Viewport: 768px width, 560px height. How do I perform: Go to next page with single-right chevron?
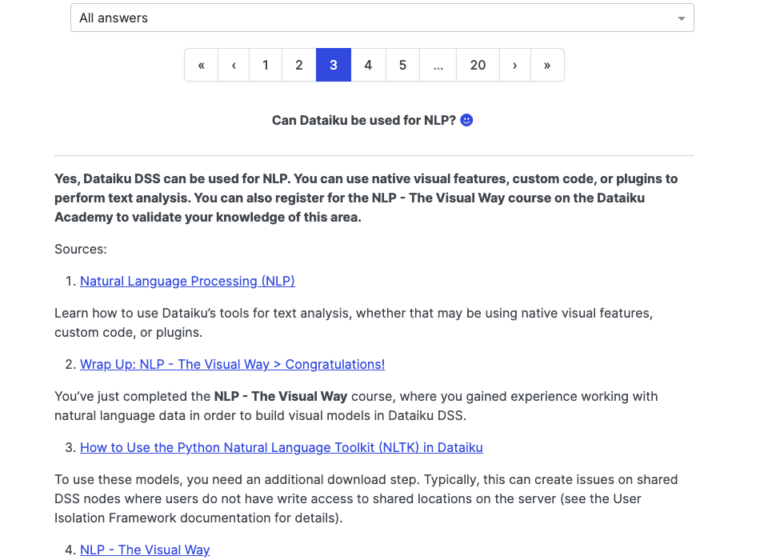tap(515, 65)
